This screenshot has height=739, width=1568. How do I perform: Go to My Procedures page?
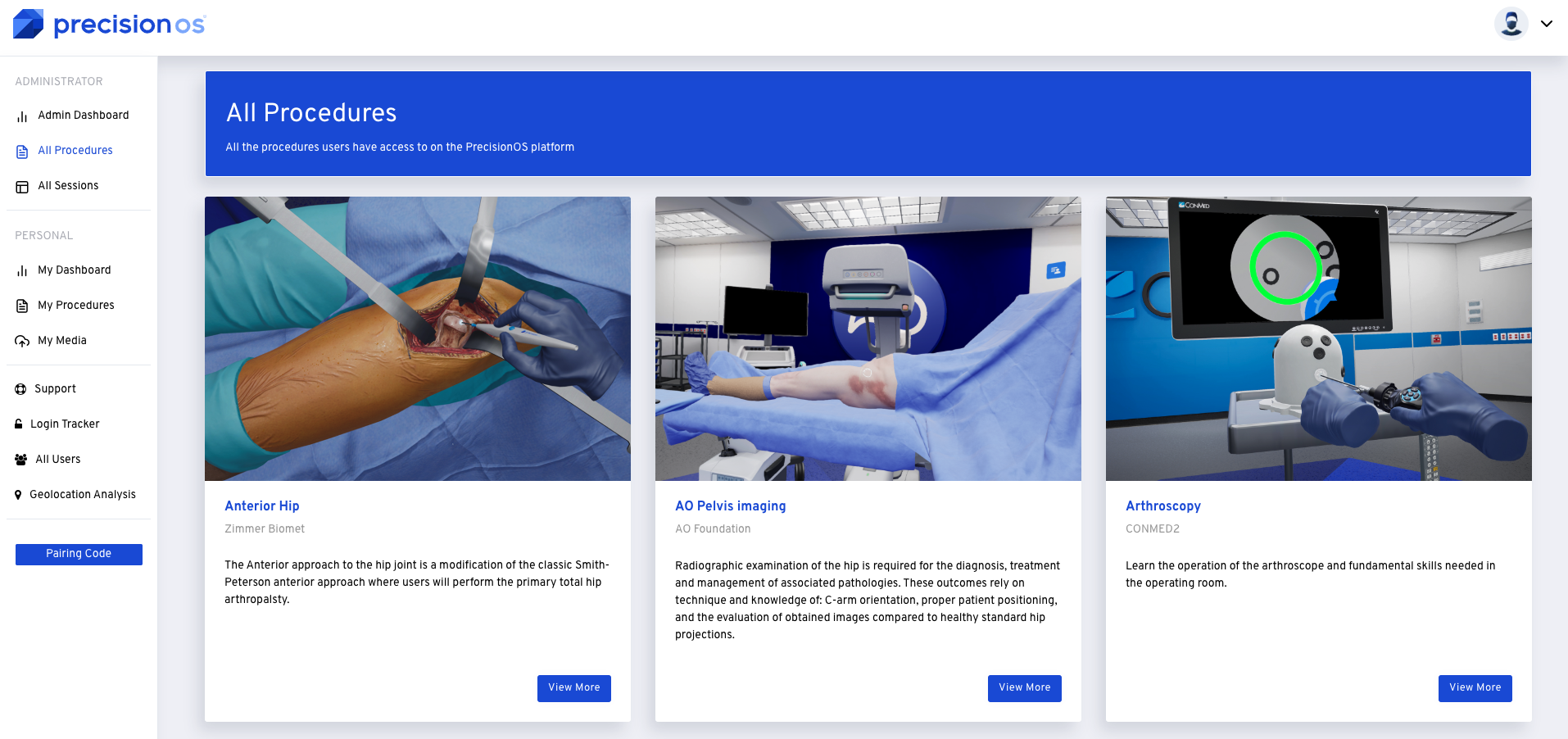pyautogui.click(x=75, y=306)
